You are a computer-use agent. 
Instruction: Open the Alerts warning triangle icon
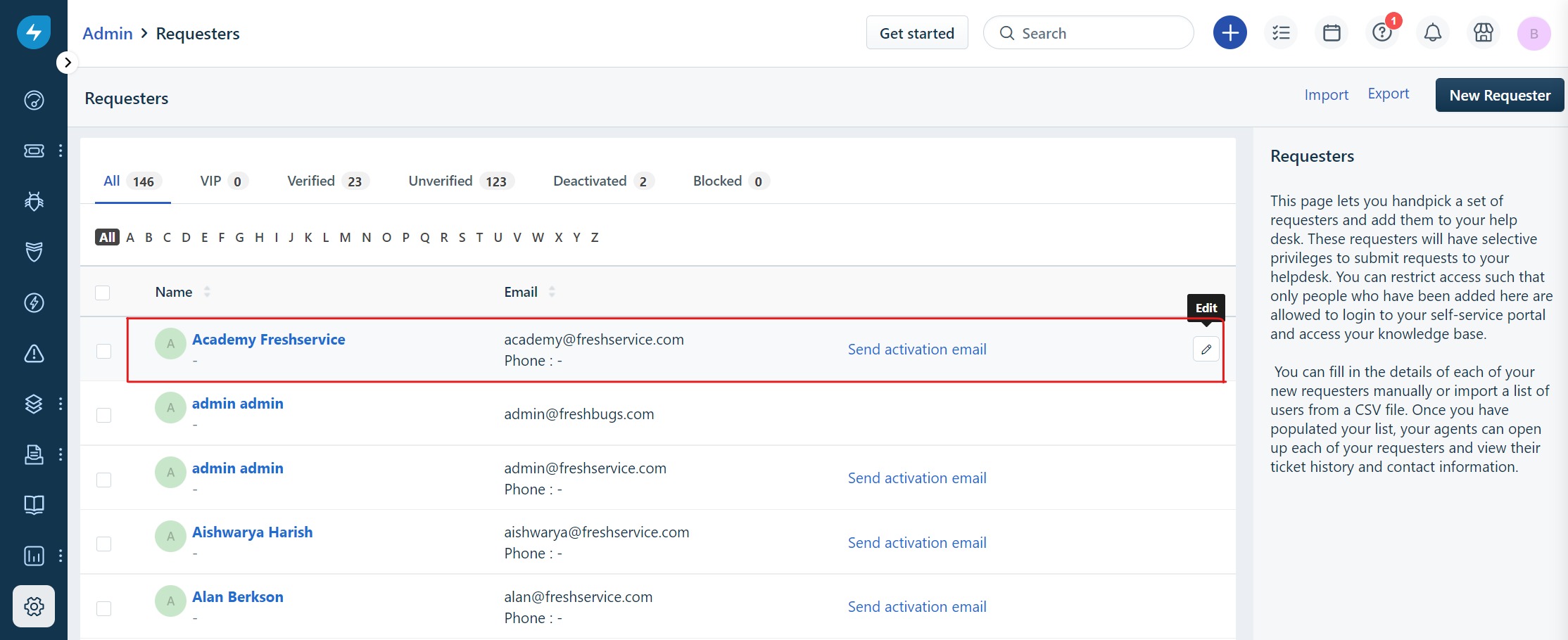[34, 353]
